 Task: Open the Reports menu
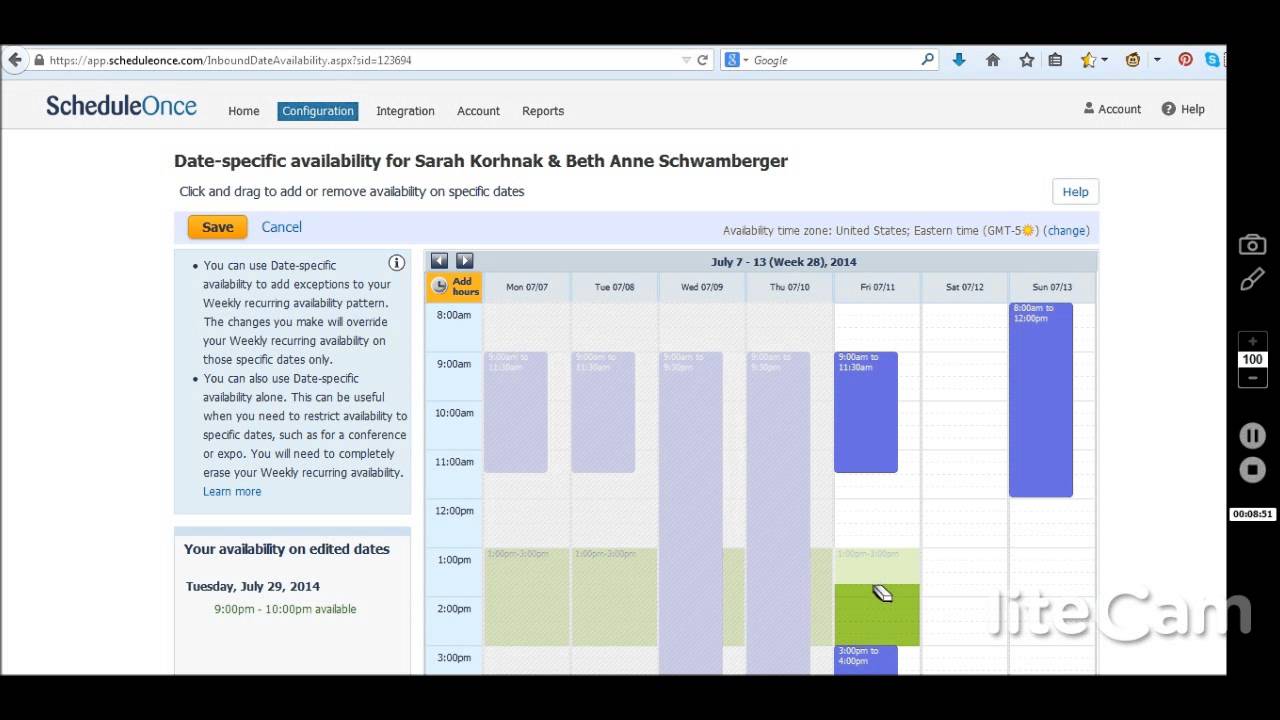click(543, 111)
